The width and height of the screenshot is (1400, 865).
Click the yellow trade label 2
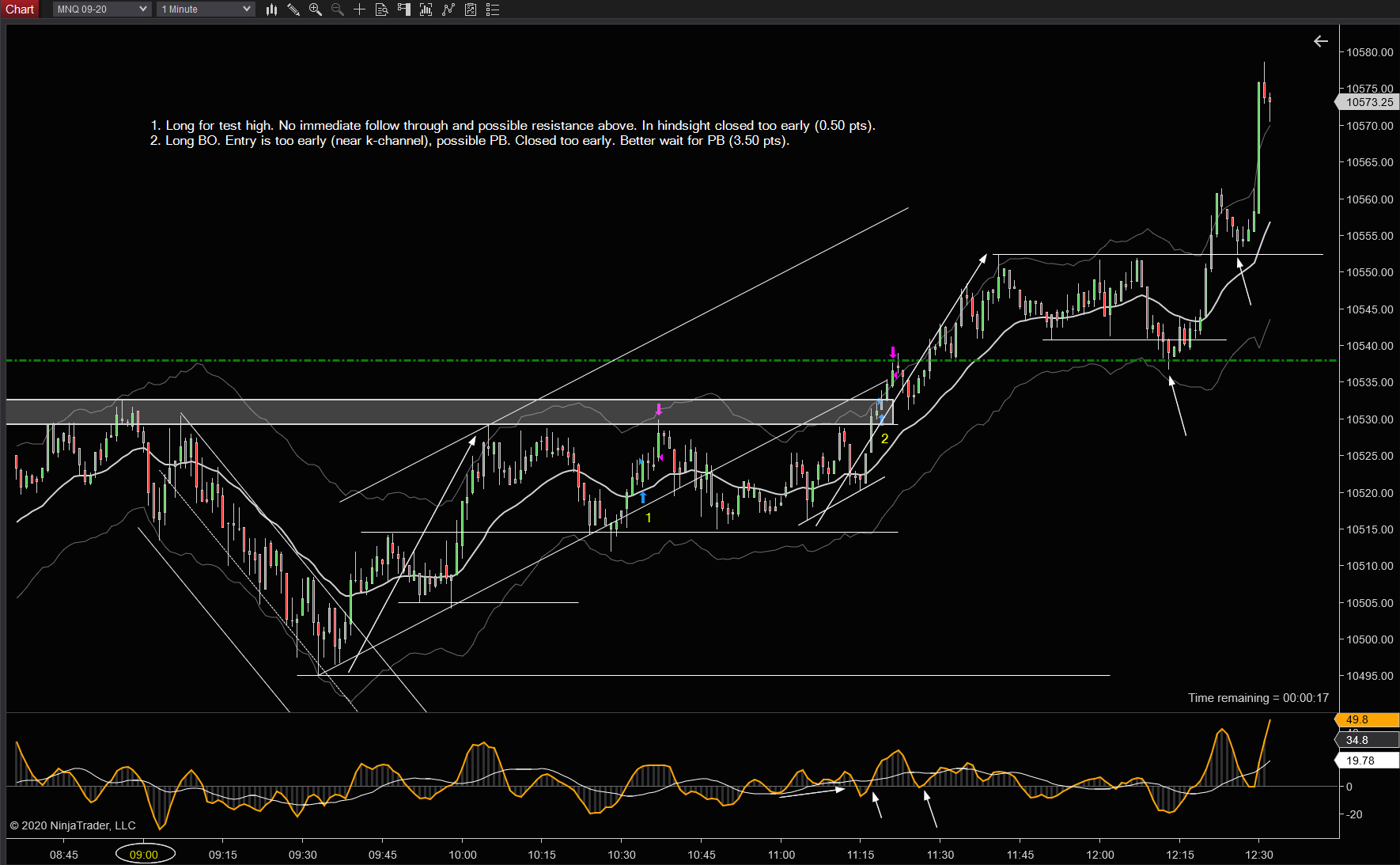(x=884, y=438)
